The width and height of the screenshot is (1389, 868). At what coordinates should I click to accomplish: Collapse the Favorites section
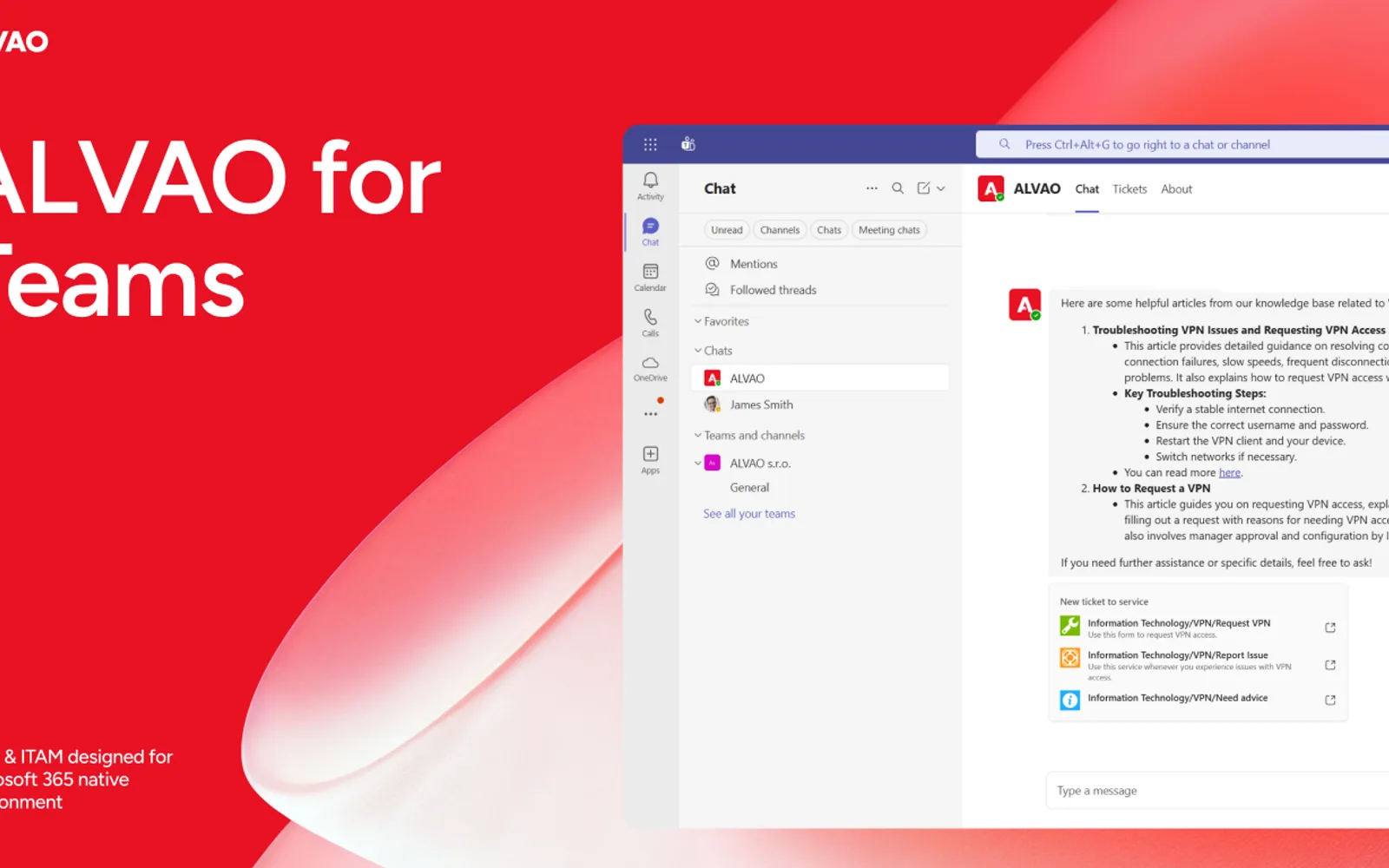click(x=698, y=321)
